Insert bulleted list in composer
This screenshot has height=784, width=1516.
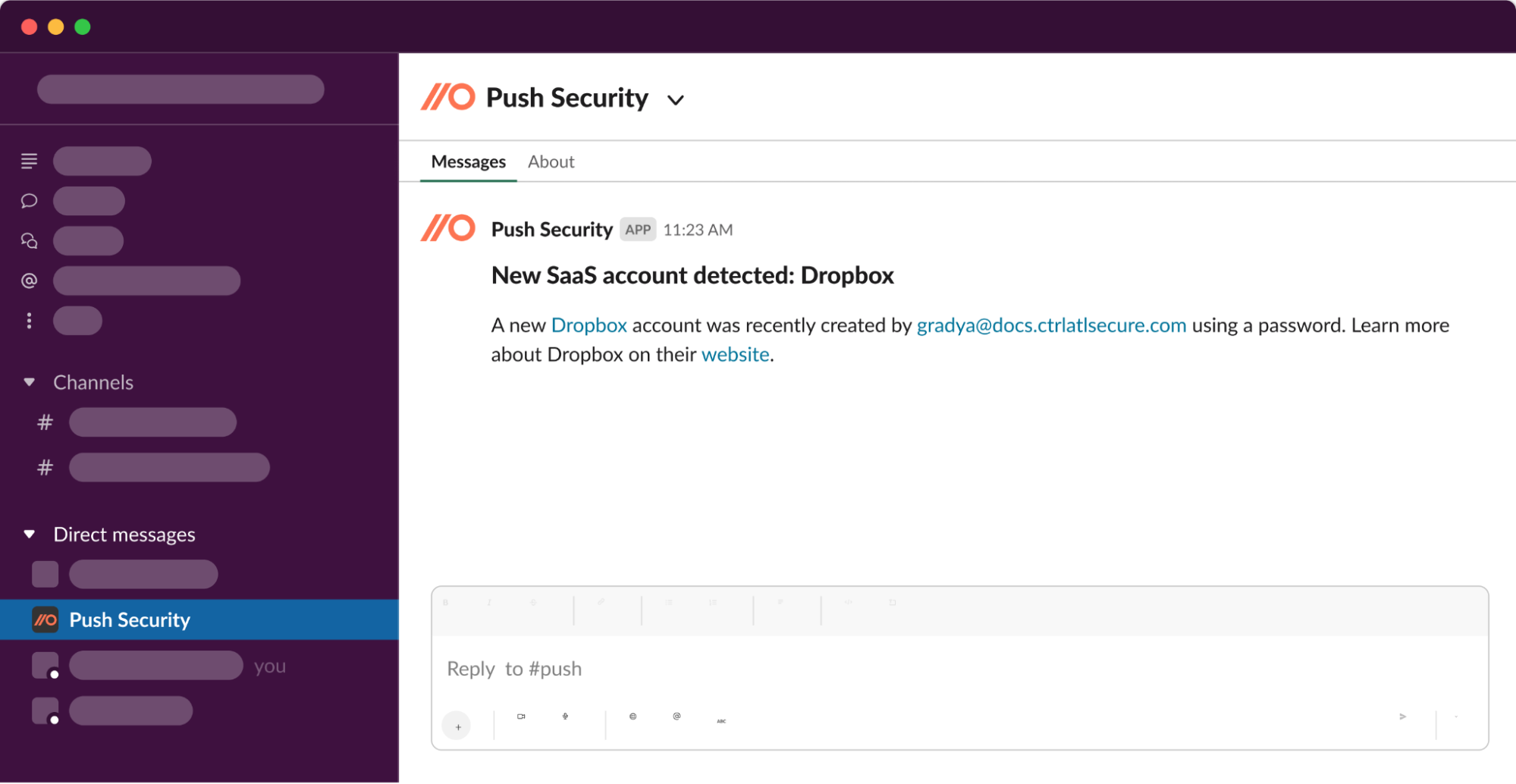pos(669,603)
